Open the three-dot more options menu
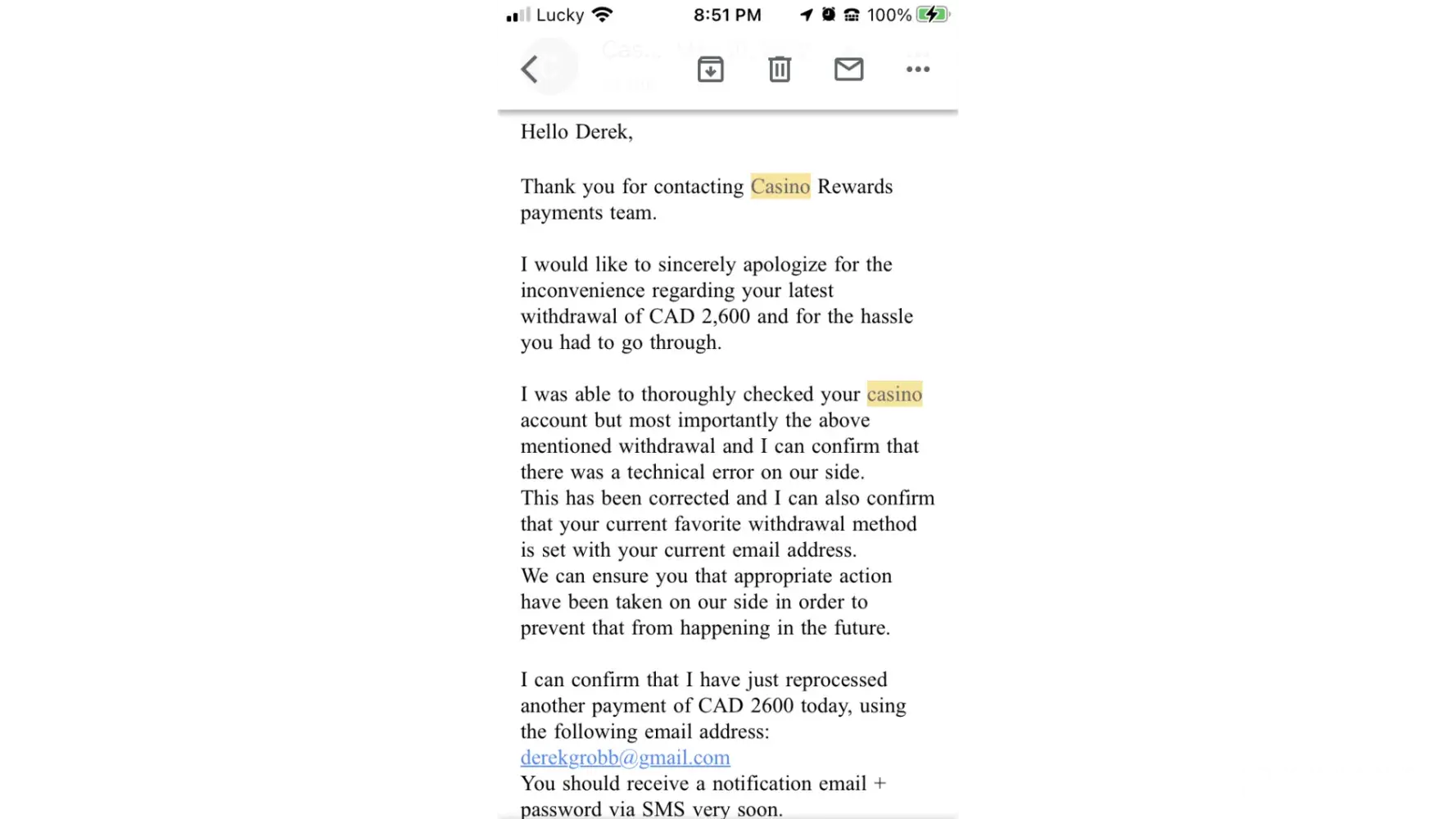The image size is (1456, 819). point(918,70)
